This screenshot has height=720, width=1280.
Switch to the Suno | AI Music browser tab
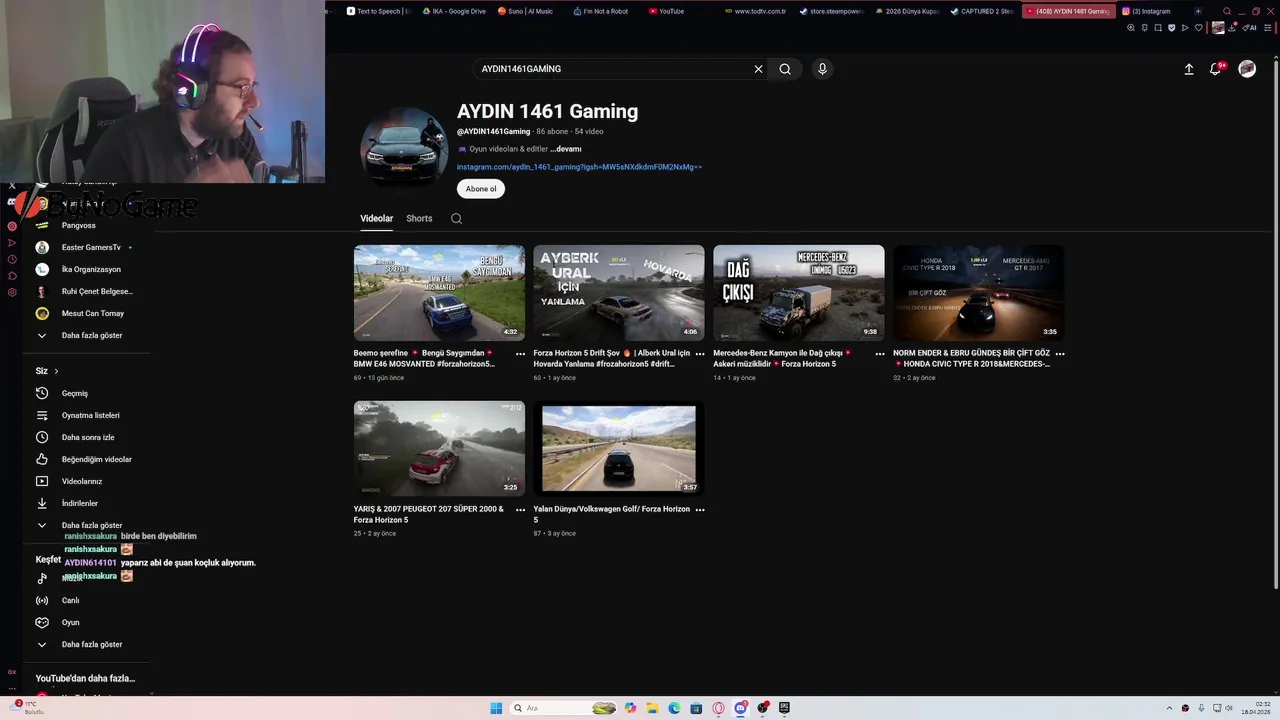point(525,11)
